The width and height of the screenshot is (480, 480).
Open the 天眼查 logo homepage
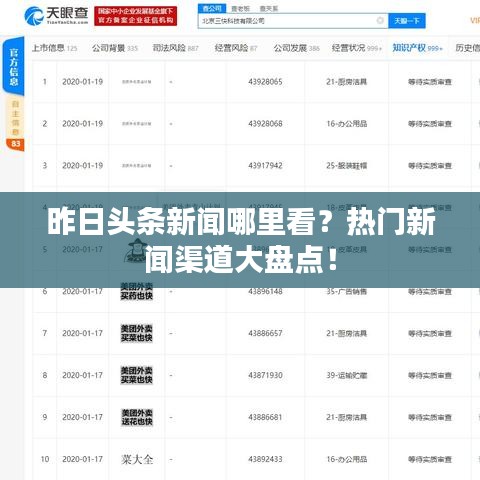[x=56, y=15]
